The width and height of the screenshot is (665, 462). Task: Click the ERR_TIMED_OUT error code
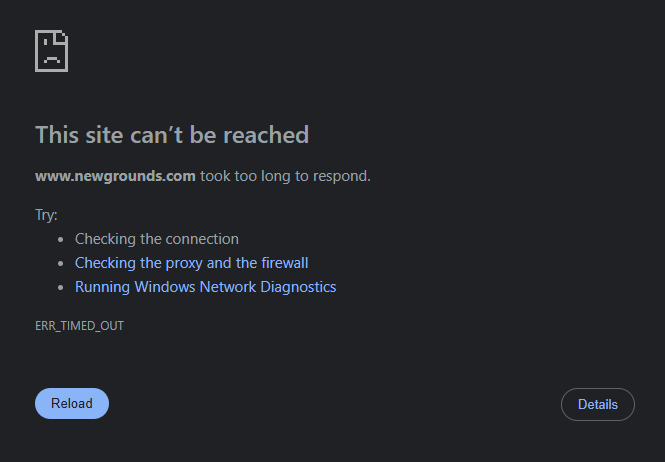79,326
